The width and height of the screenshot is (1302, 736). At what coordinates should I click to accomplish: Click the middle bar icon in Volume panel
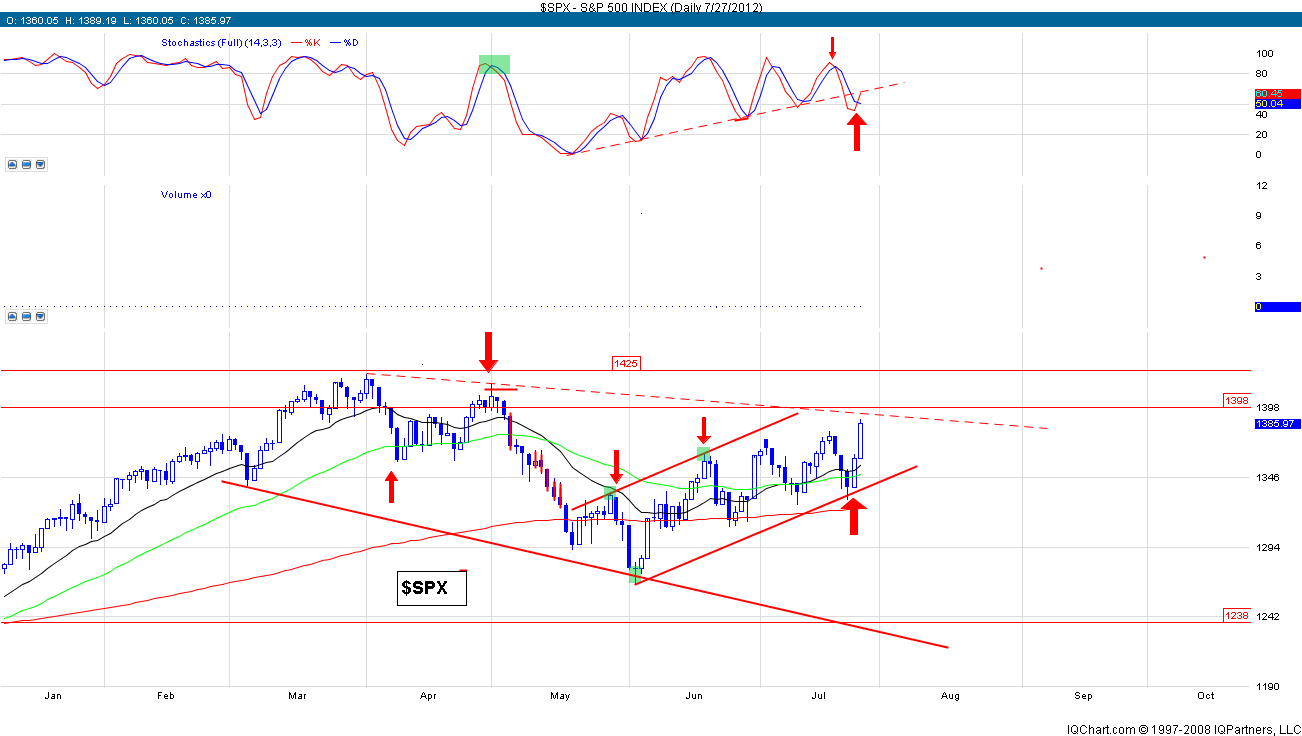point(26,317)
